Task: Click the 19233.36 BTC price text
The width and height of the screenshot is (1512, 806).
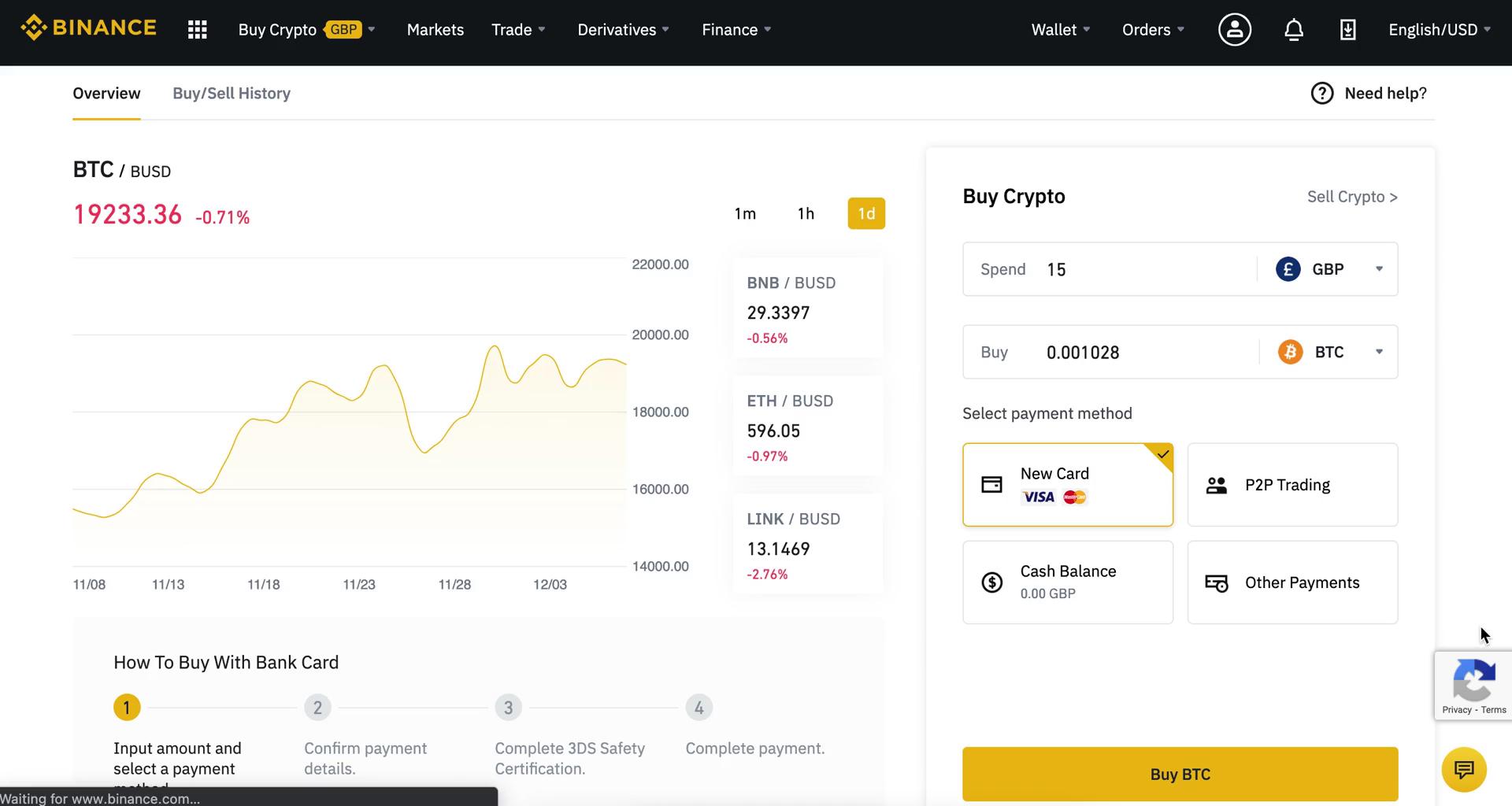Action: click(127, 214)
